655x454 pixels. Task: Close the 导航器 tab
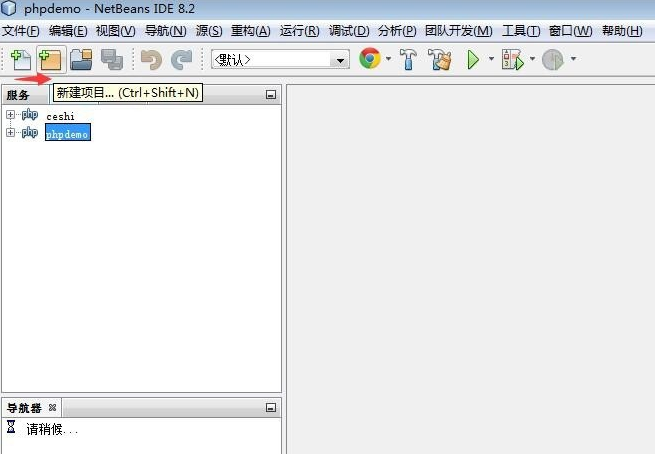coord(52,407)
